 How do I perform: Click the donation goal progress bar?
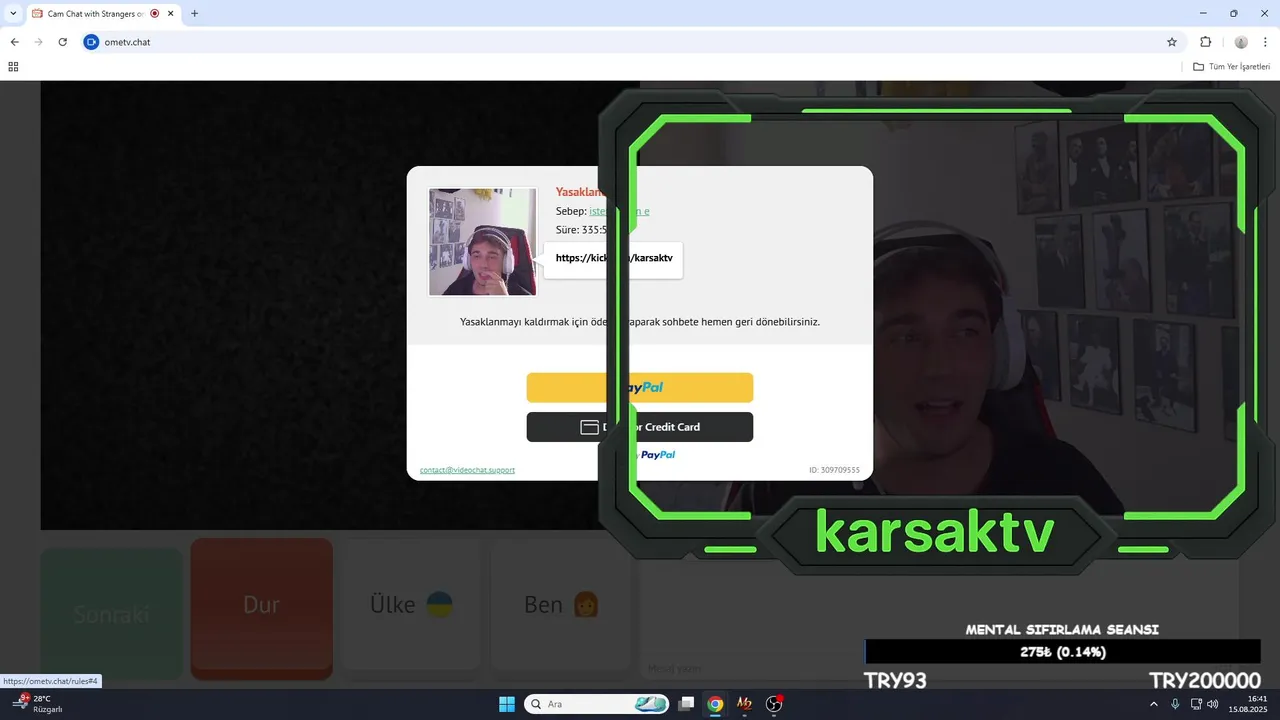click(1062, 652)
